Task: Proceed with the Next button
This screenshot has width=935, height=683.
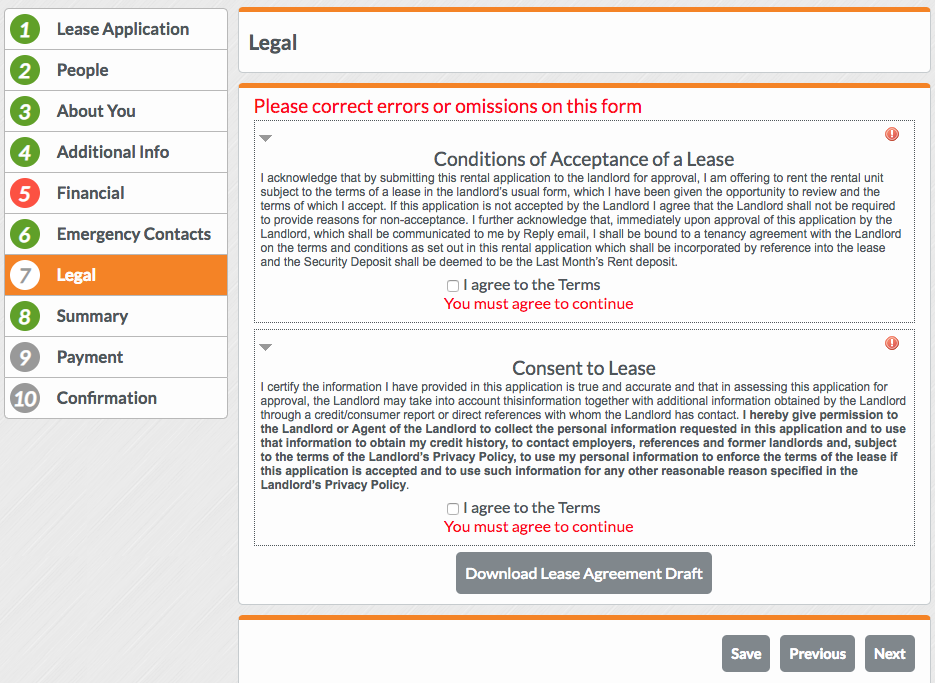Action: click(889, 654)
